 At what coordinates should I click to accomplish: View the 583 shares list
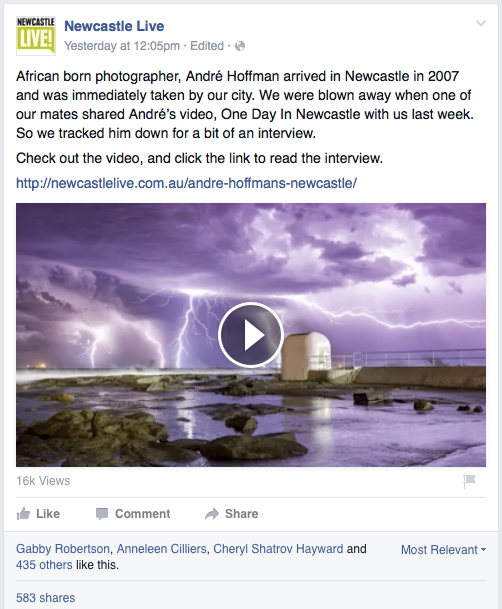(45, 597)
